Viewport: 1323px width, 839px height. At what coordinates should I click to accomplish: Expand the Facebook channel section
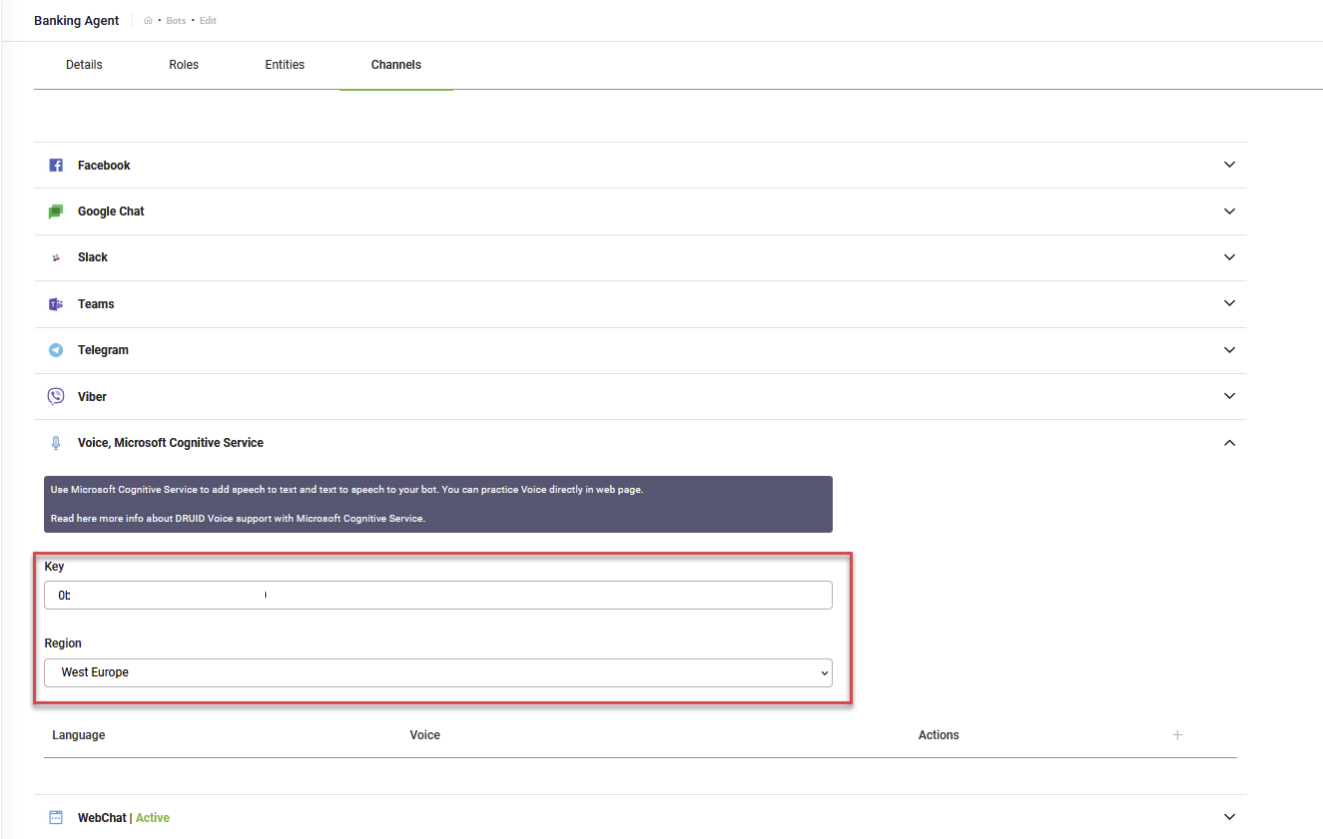click(x=1230, y=165)
